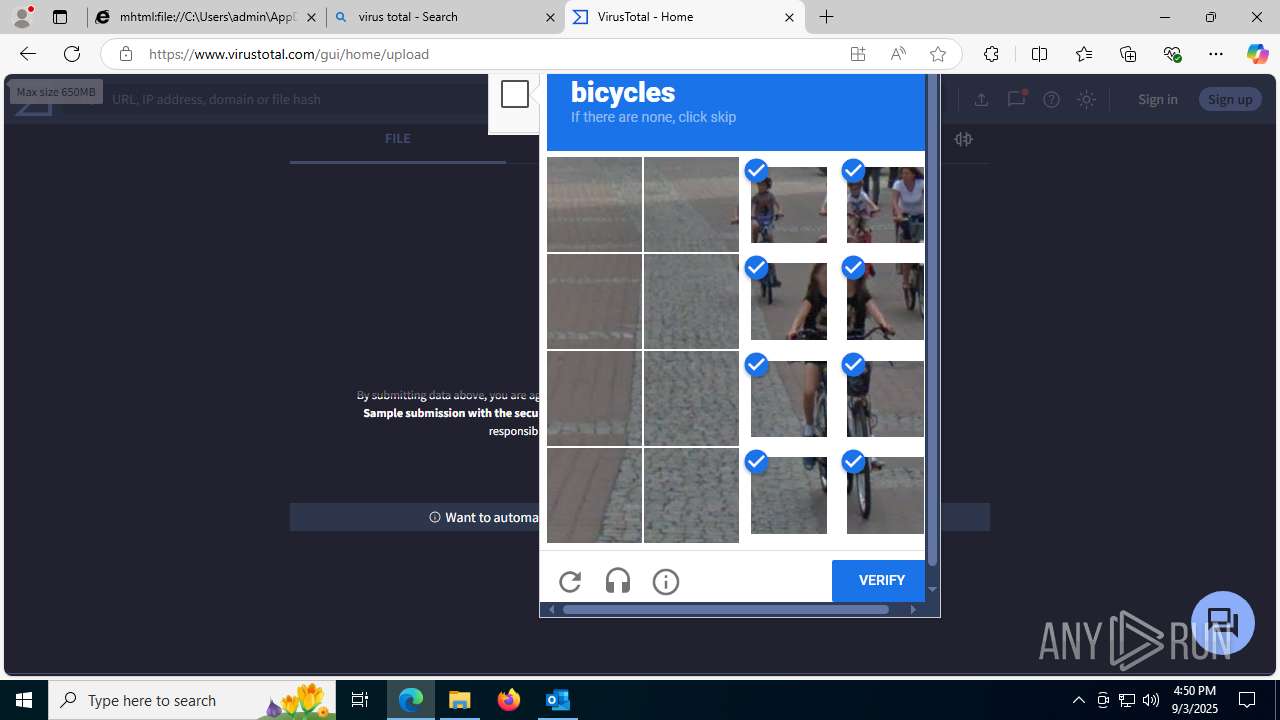
Task: Open Collections icon
Action: (1128, 54)
